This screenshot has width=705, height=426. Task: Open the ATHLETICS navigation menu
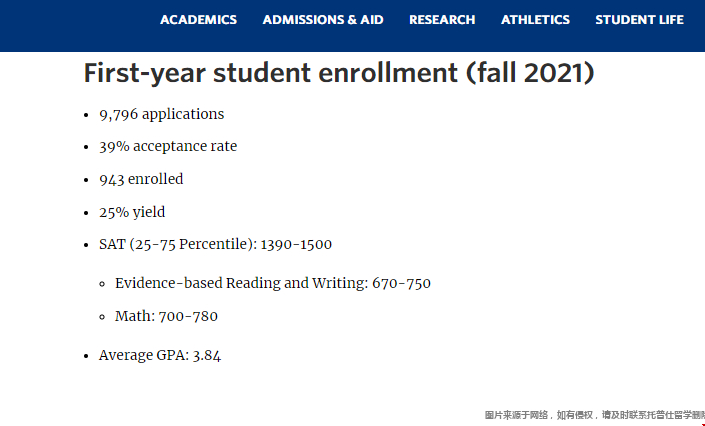tap(535, 20)
